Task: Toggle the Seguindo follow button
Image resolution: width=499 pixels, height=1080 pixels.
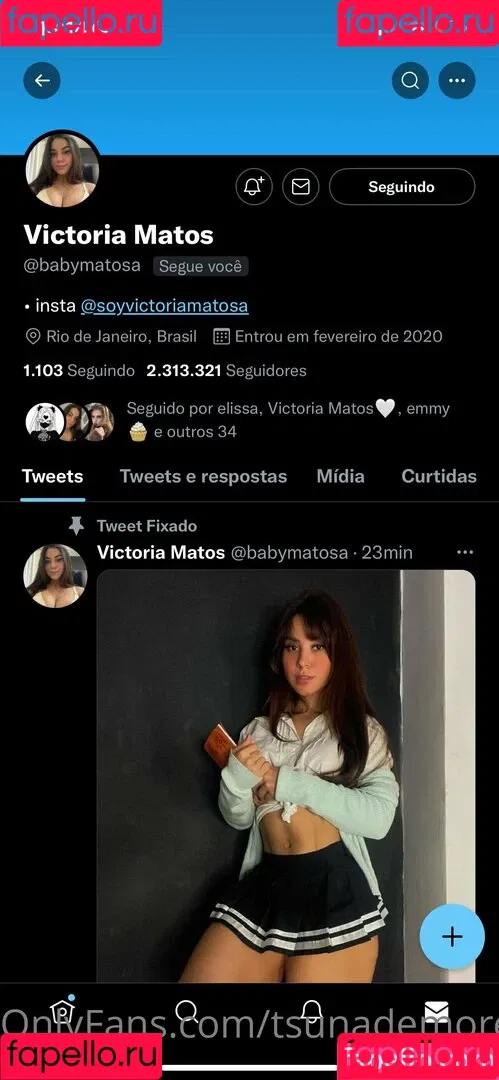Action: pyautogui.click(x=402, y=187)
